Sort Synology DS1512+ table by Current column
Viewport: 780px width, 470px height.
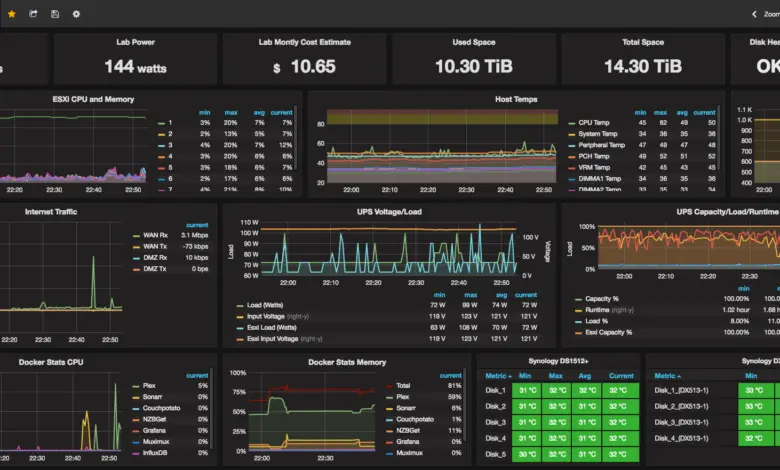pyautogui.click(x=621, y=376)
